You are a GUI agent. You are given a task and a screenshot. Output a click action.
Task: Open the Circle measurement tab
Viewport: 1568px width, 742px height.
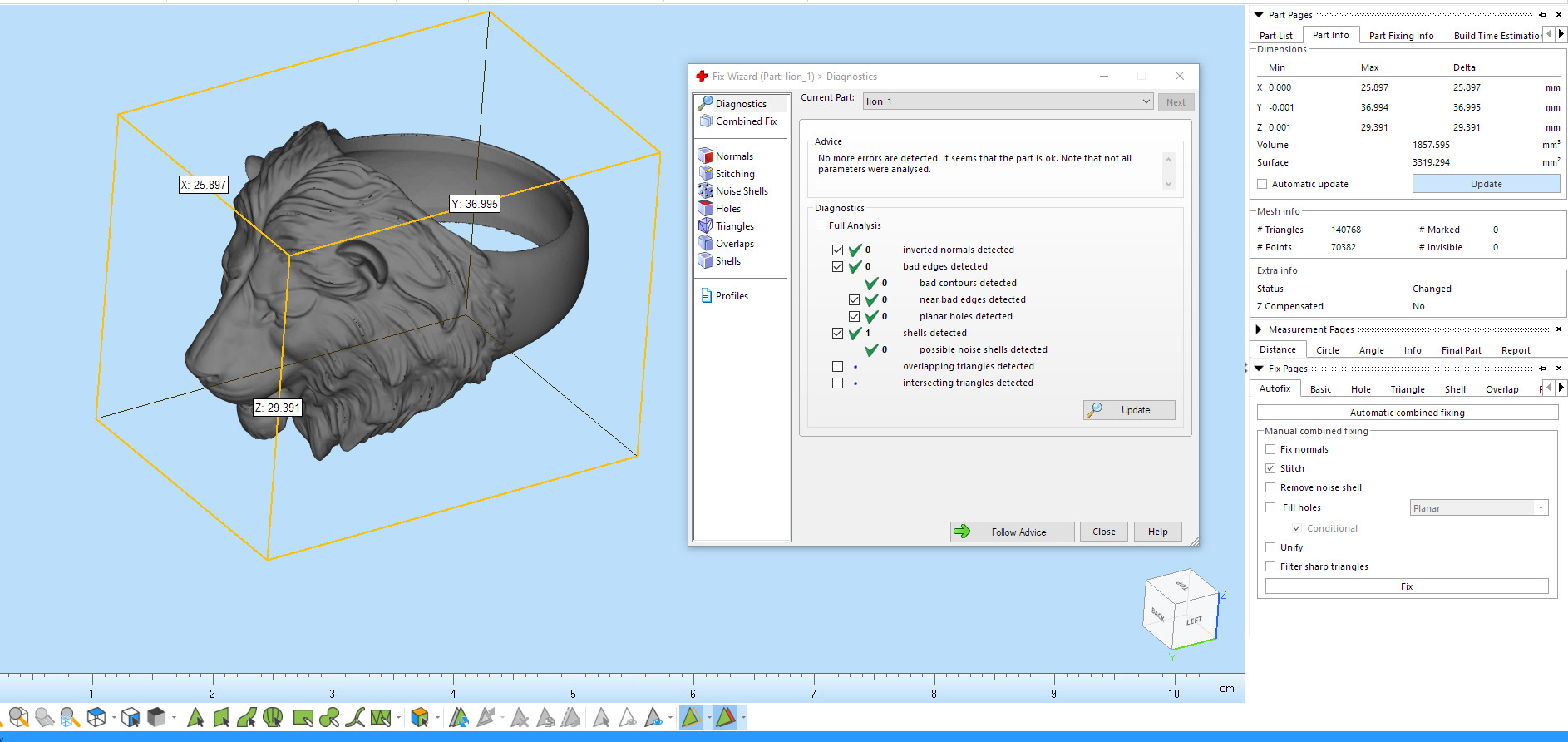pyautogui.click(x=1328, y=350)
